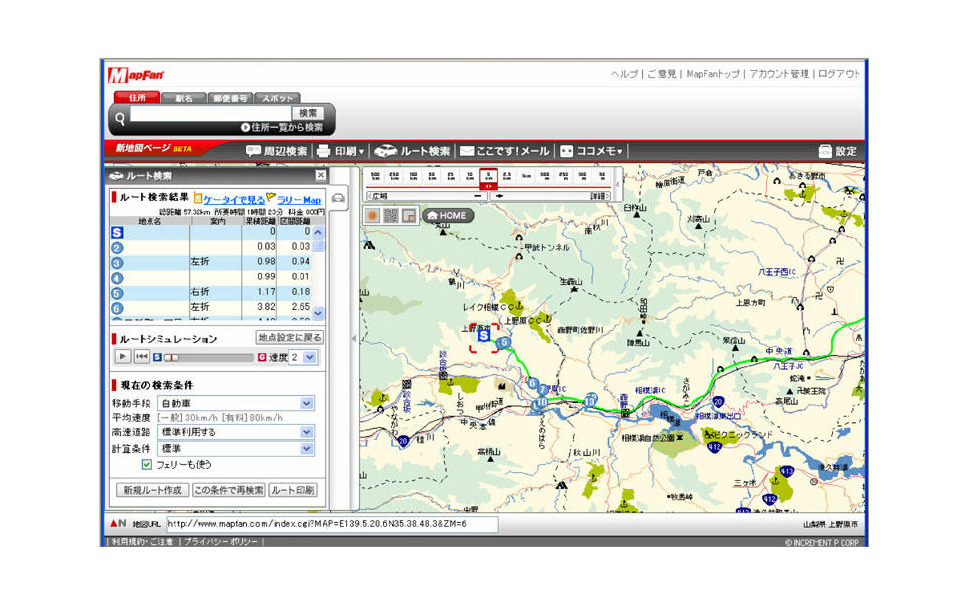Open 周辺検索 in the toolbar
This screenshot has height=605, width=968.
(277, 151)
